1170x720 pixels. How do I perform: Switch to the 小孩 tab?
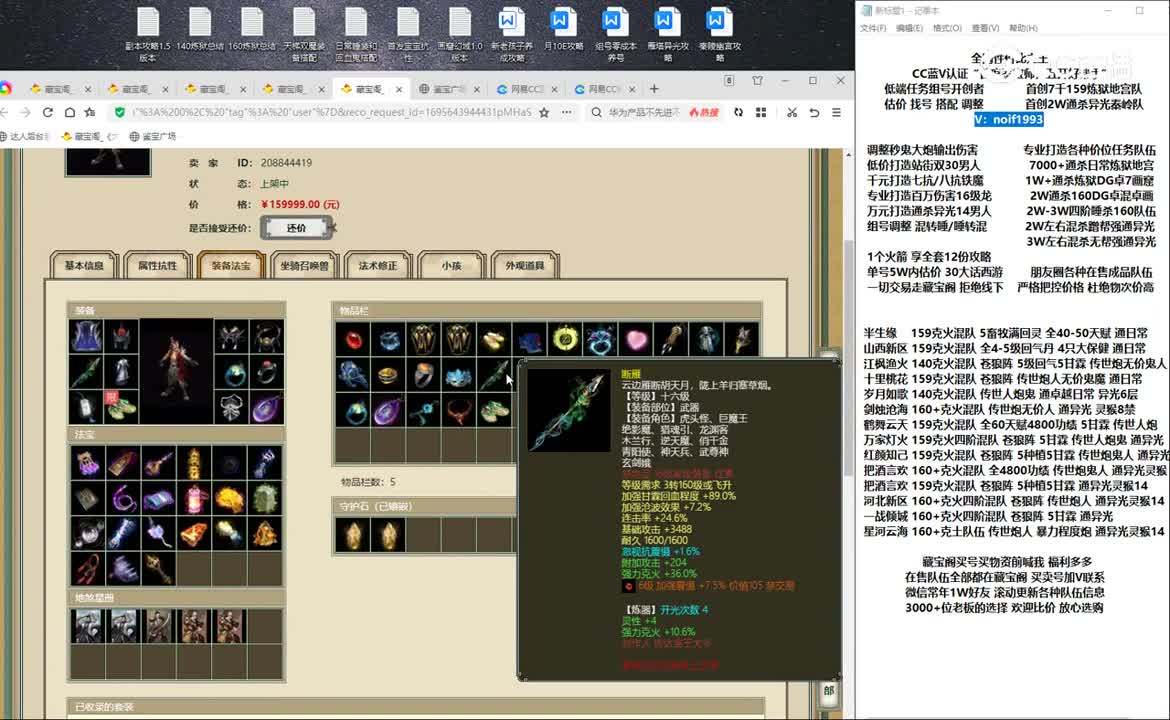tap(451, 266)
